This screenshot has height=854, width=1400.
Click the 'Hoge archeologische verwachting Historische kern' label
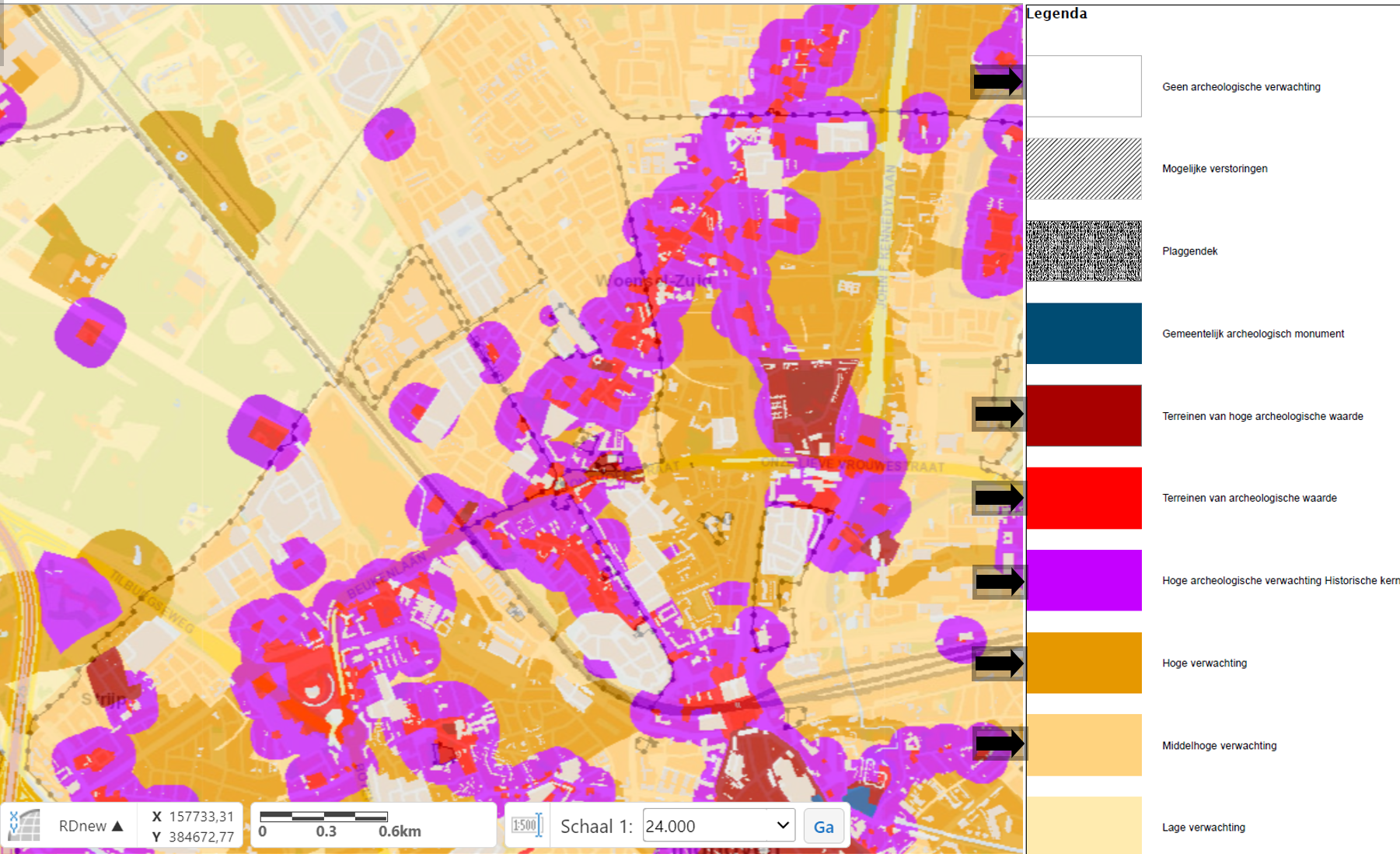(x=1280, y=580)
